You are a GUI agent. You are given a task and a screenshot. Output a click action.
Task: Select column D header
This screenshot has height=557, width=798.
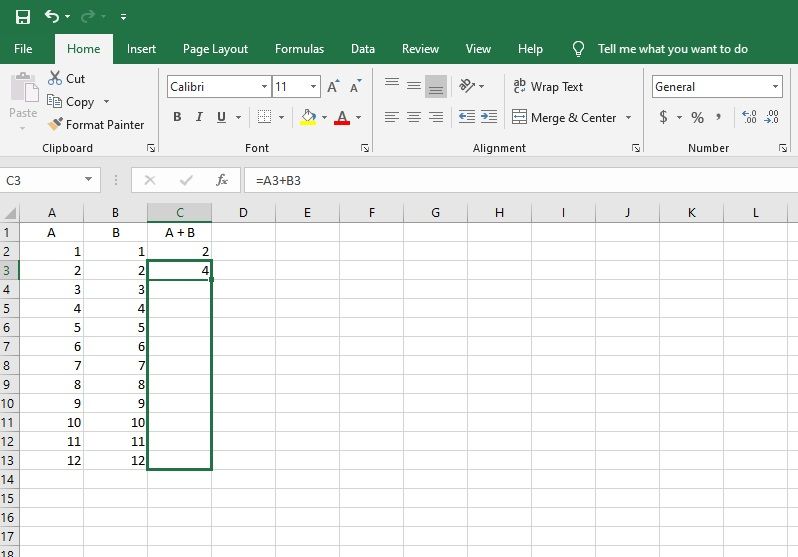pos(243,213)
